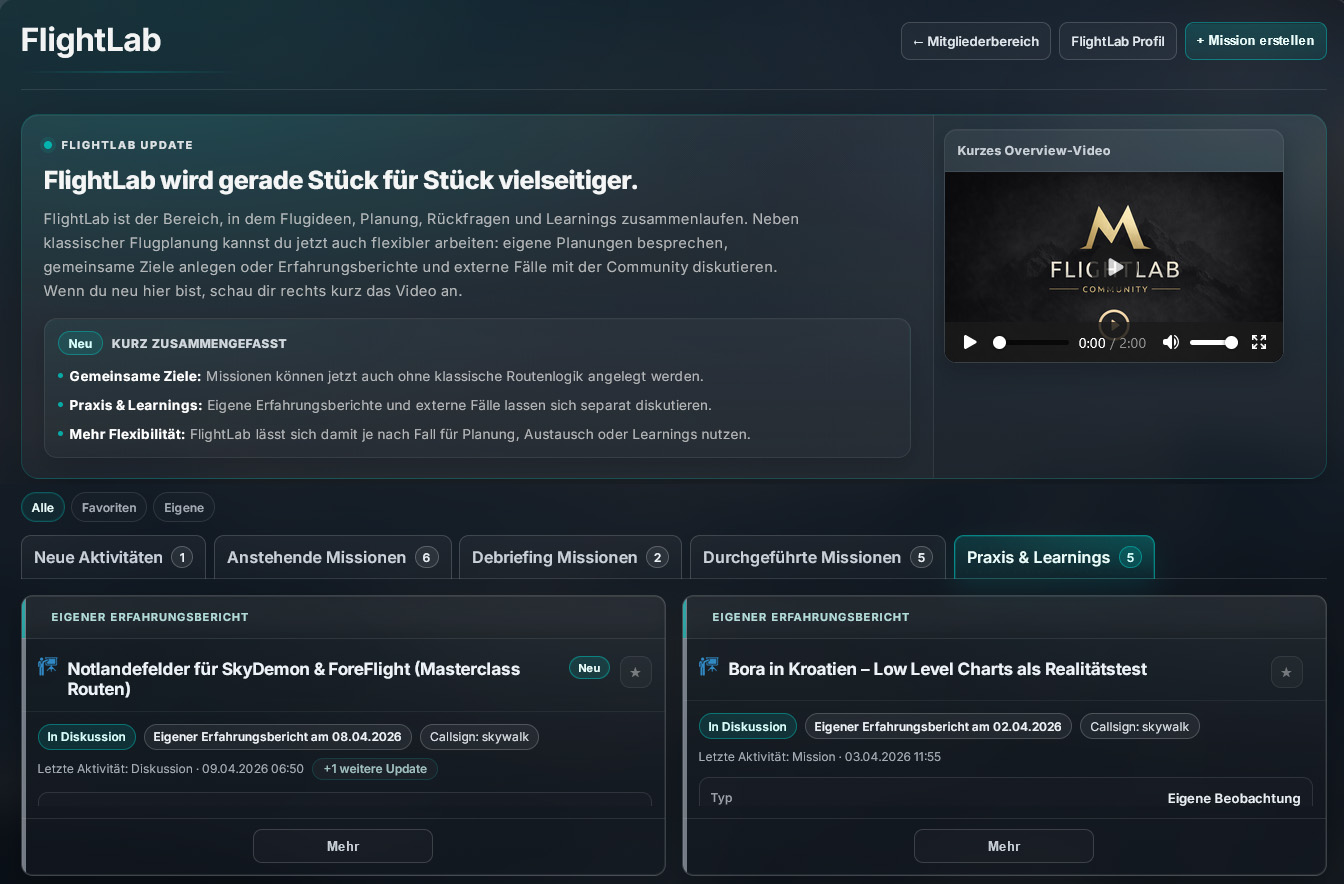This screenshot has width=1344, height=884.
Task: Click the center play overlay on the video
Action: click(x=1113, y=267)
